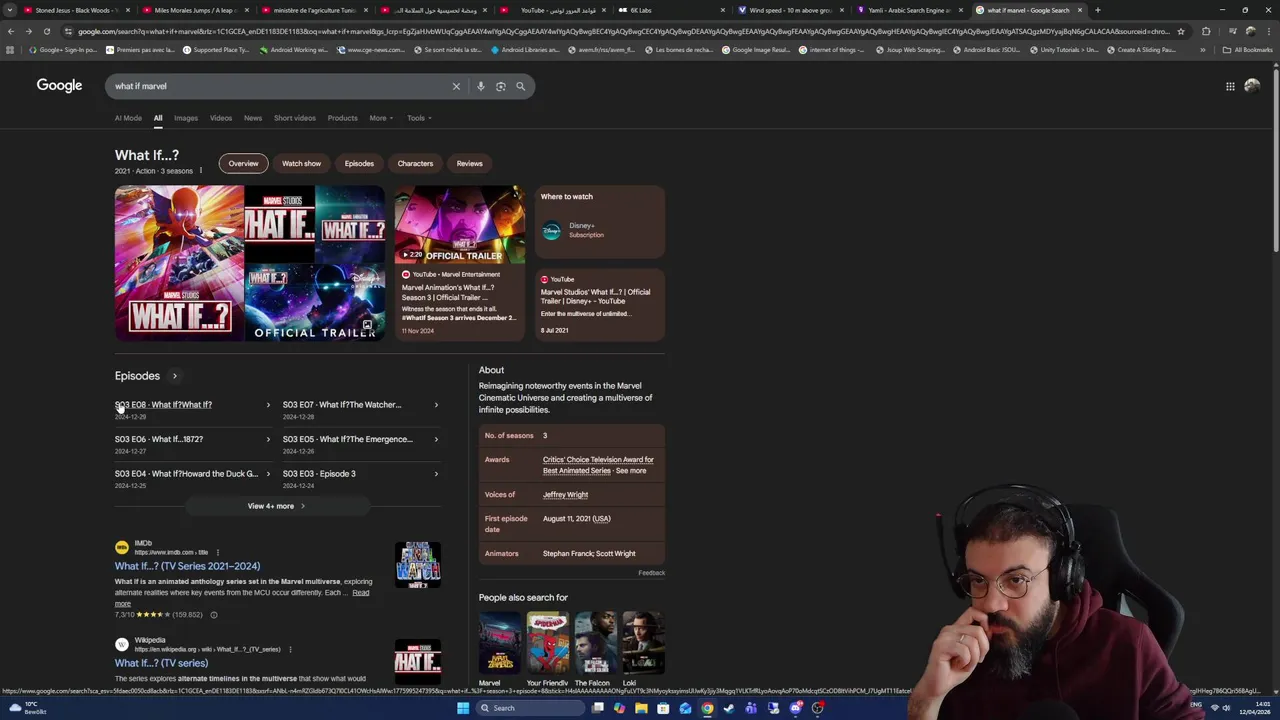Go back with the browser back arrow
Screen dimensions: 1280x720
[x=10, y=31]
